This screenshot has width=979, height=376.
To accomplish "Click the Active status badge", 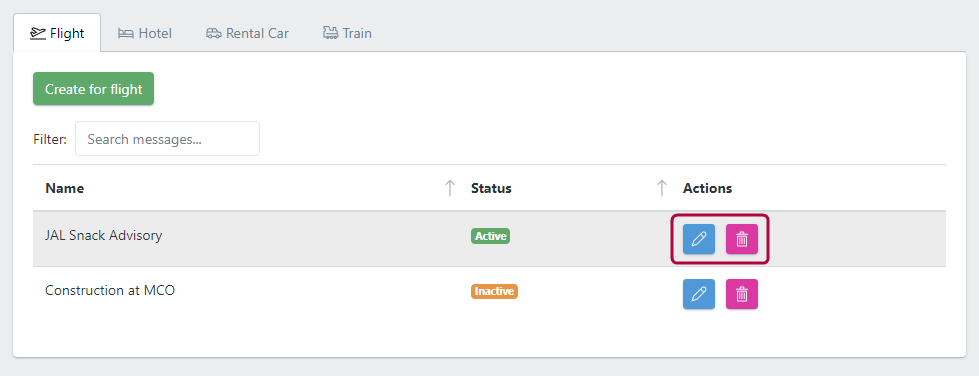I will click(x=491, y=236).
